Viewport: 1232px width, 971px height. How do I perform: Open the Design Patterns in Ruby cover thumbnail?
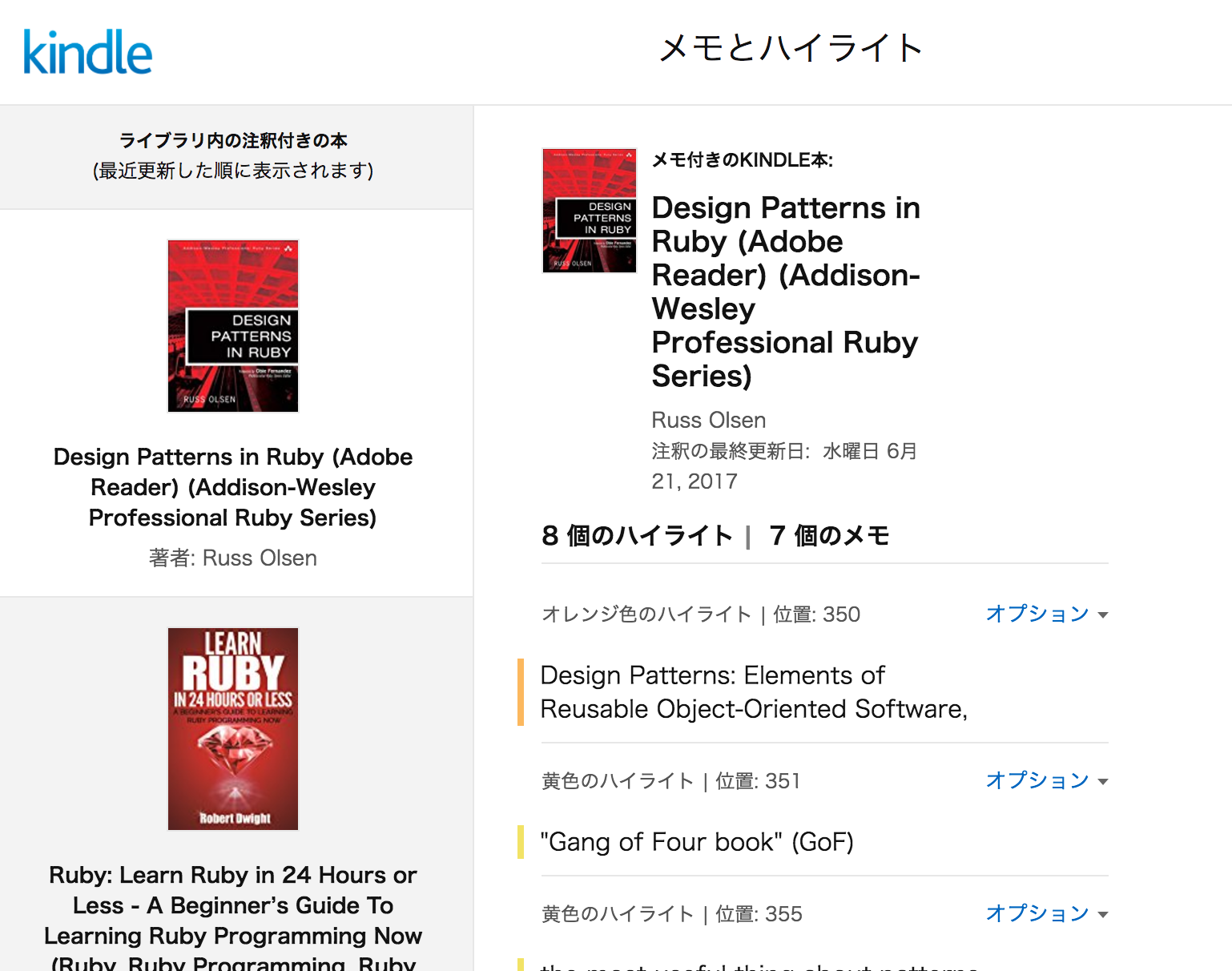(x=232, y=325)
